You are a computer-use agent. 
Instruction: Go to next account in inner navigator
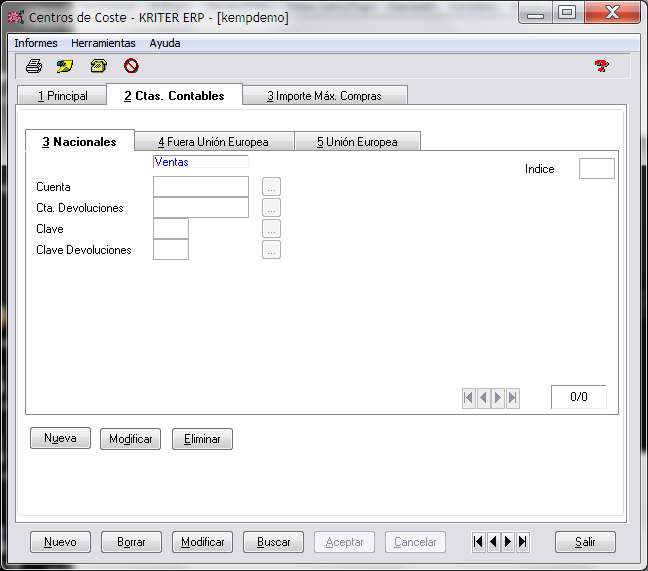tap(498, 398)
